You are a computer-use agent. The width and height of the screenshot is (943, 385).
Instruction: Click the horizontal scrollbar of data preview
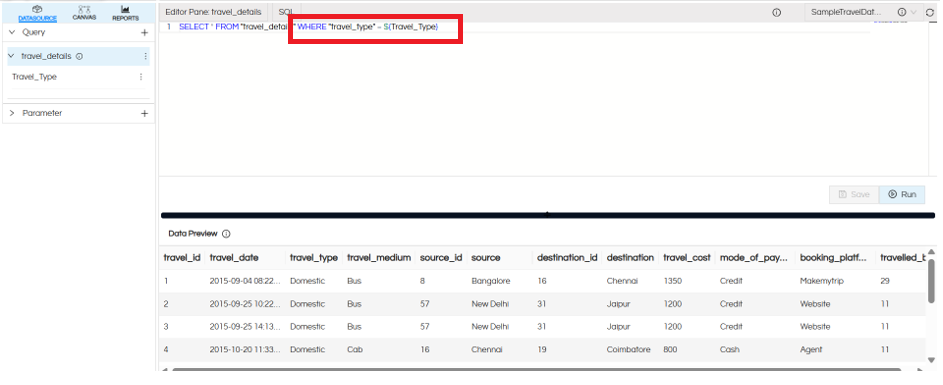point(535,370)
